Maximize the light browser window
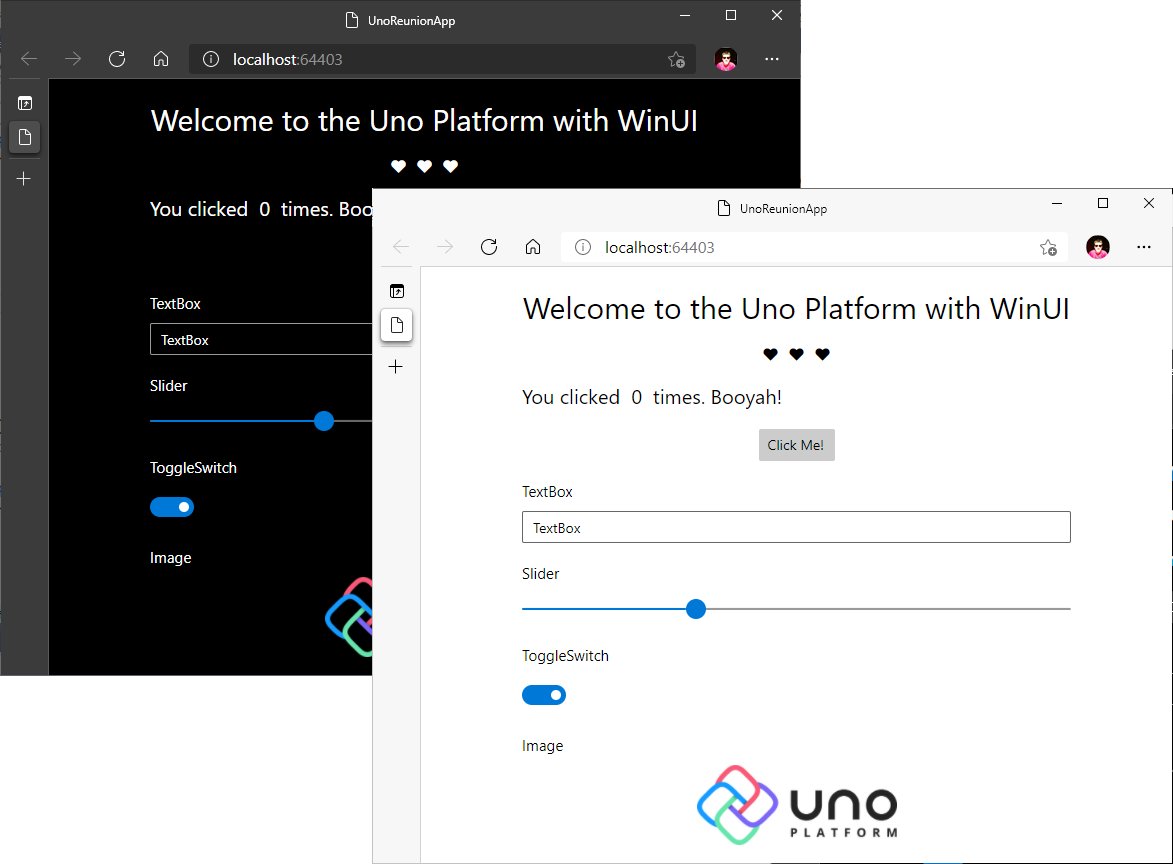 click(x=1103, y=203)
